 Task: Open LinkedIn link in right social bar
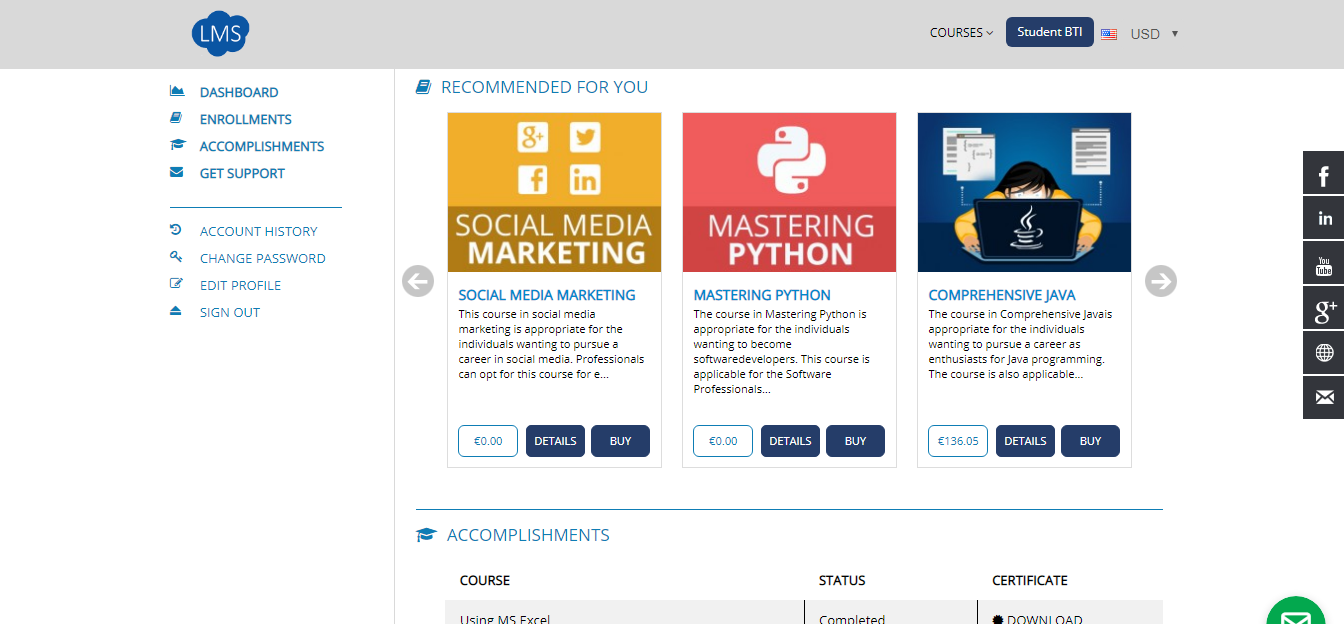tap(1323, 218)
